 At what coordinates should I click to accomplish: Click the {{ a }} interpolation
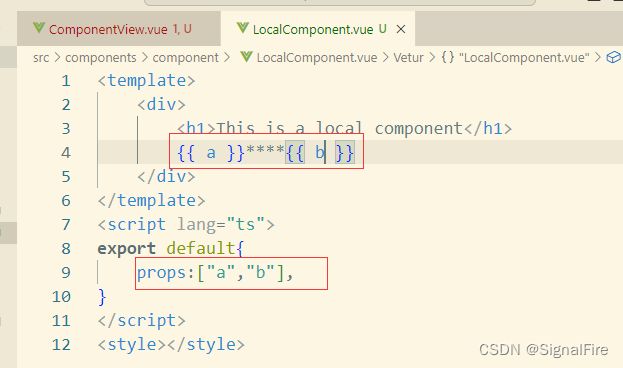tap(211, 153)
